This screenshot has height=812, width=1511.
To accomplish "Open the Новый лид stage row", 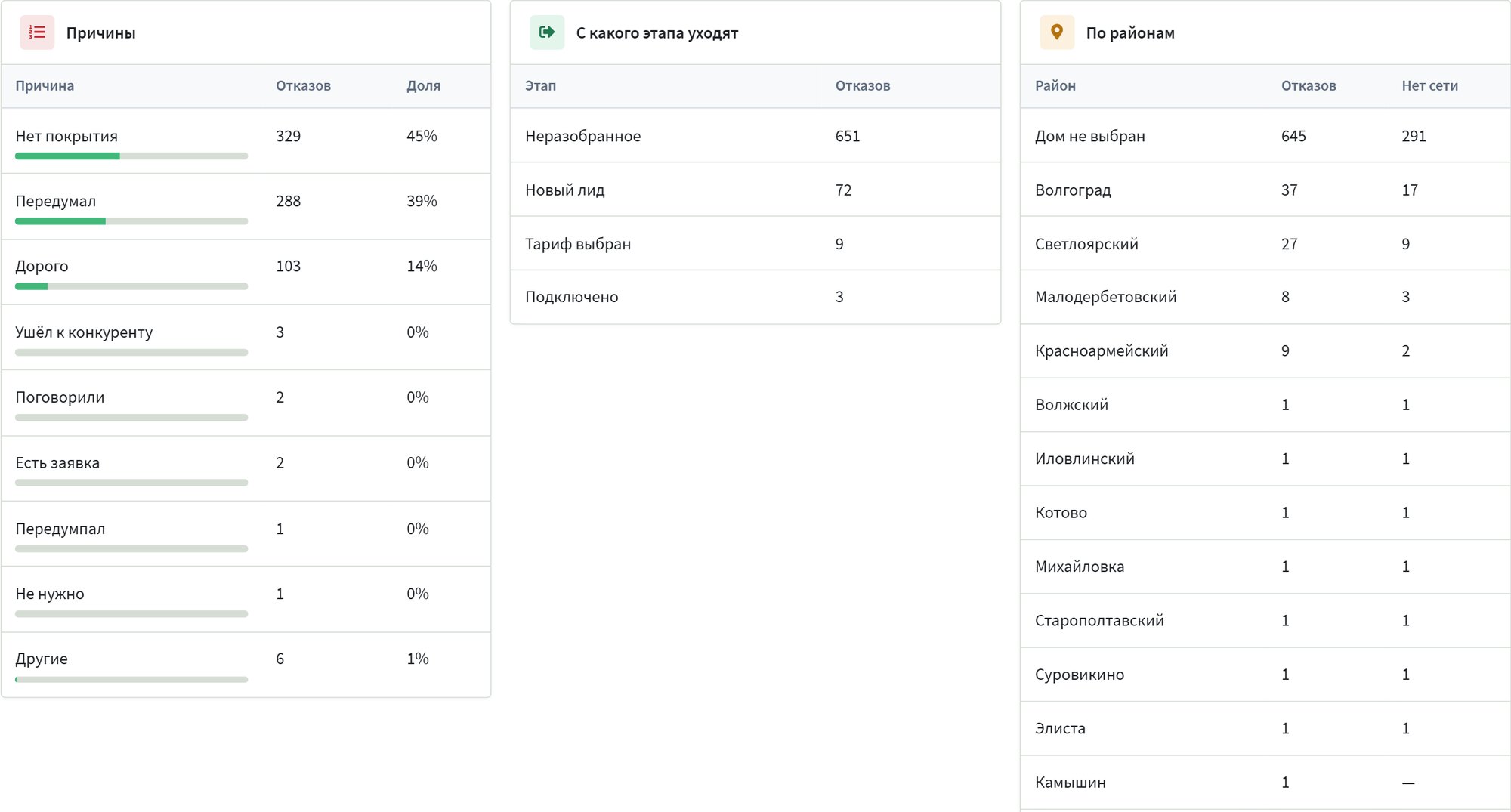I will (755, 190).
